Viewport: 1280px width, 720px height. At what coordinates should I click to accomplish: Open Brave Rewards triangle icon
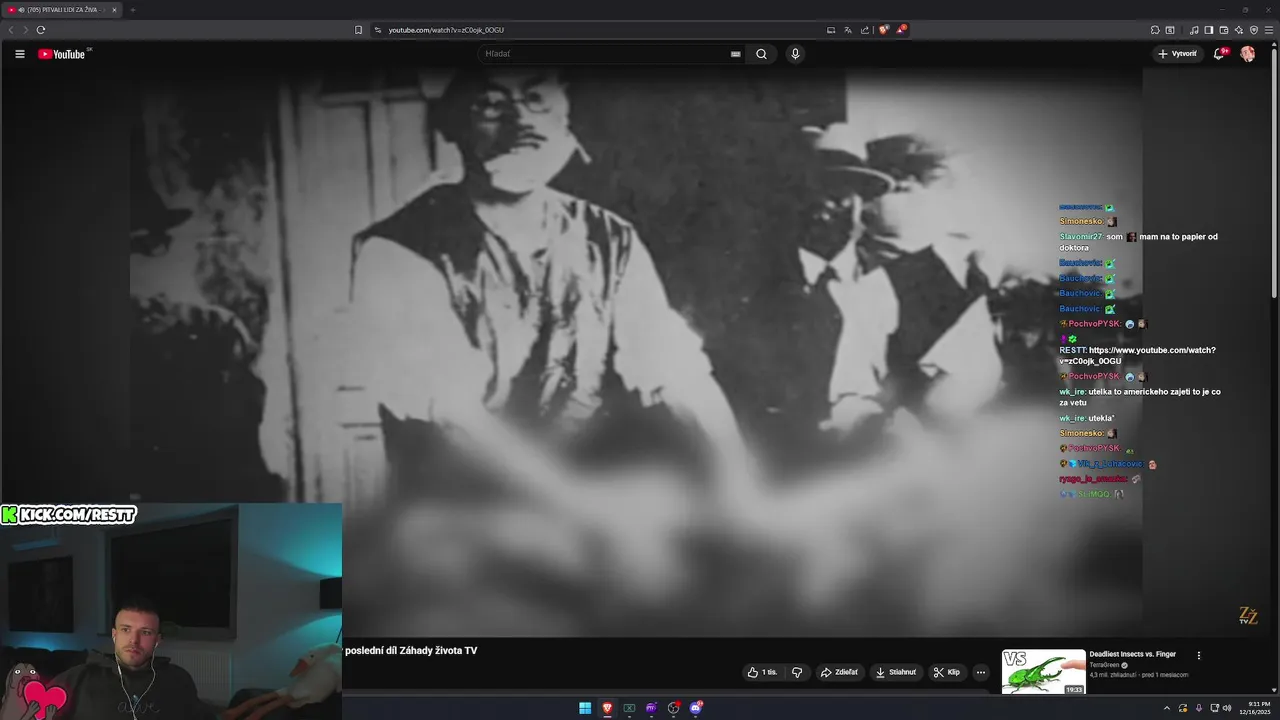click(x=901, y=30)
